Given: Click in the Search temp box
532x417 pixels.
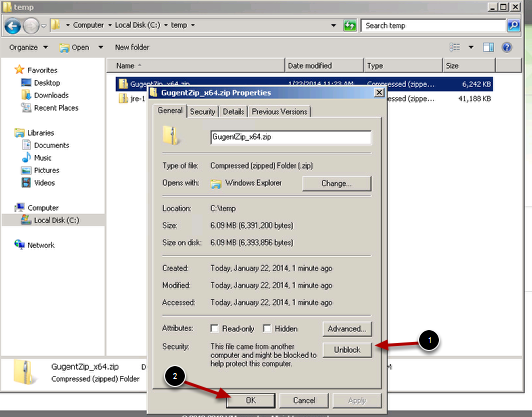Looking at the screenshot, I should [433, 25].
